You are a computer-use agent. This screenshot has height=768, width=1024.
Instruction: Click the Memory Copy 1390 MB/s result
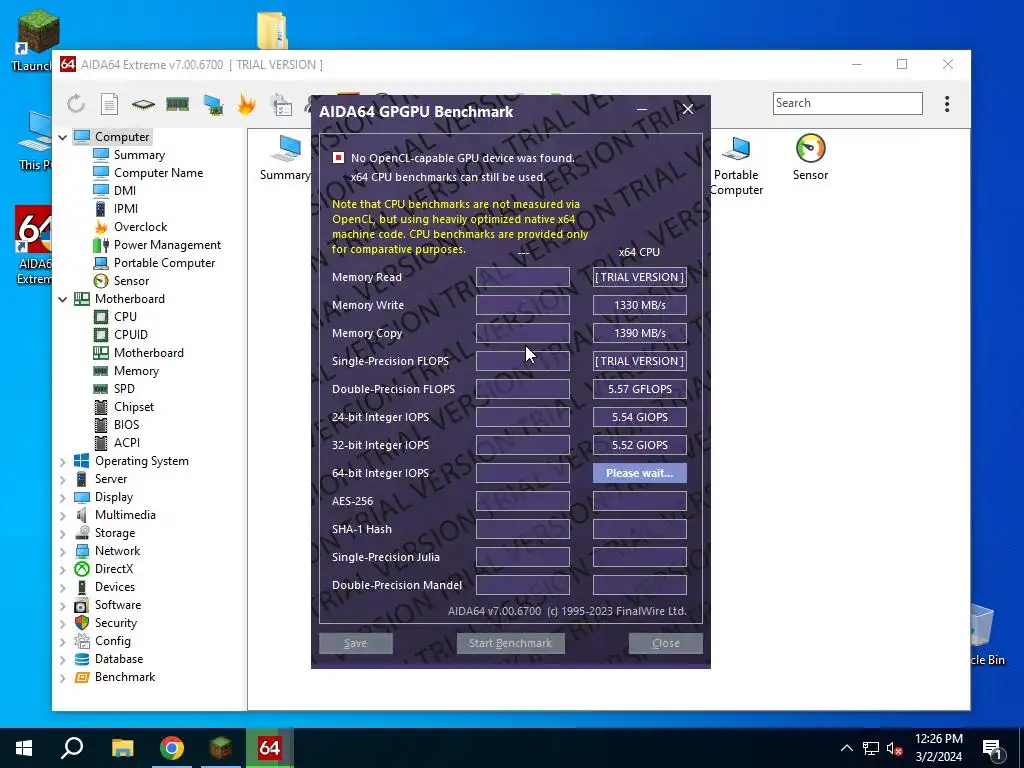(x=640, y=333)
